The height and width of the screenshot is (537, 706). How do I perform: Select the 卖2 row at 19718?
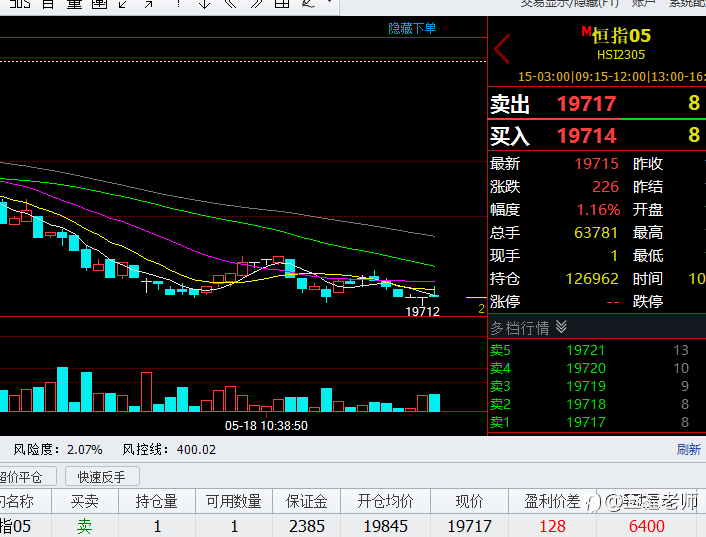(x=597, y=404)
